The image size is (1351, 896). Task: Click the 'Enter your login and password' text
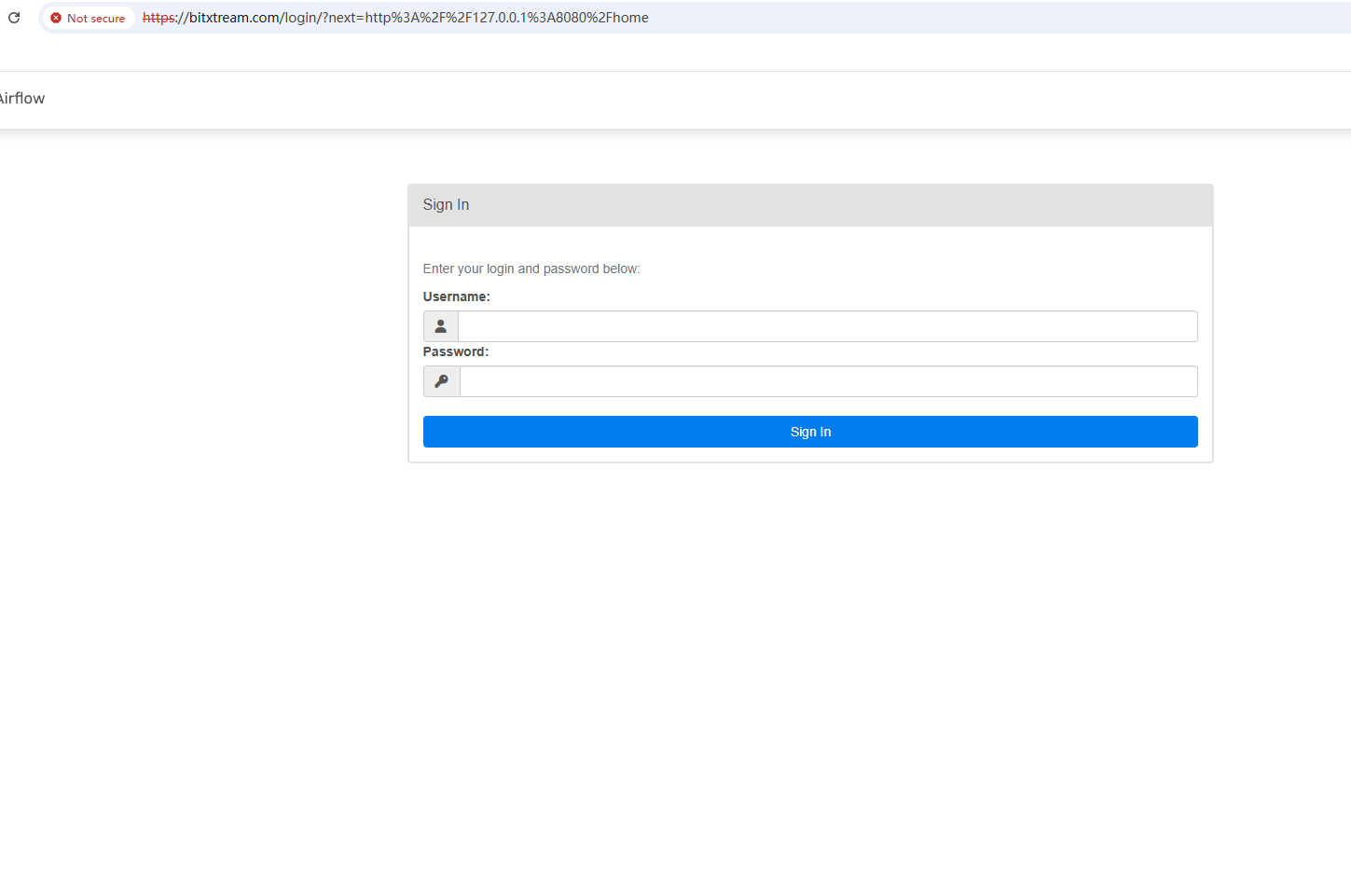[531, 269]
